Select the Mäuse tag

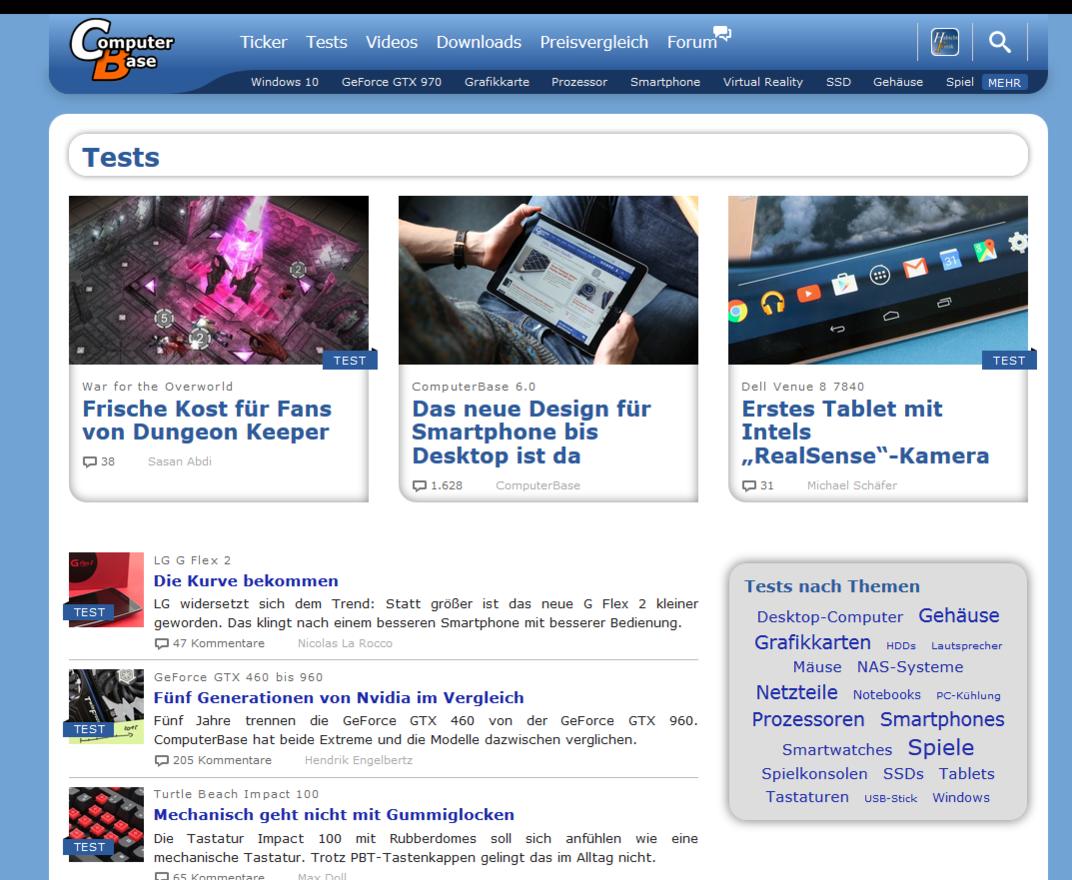[x=817, y=667]
